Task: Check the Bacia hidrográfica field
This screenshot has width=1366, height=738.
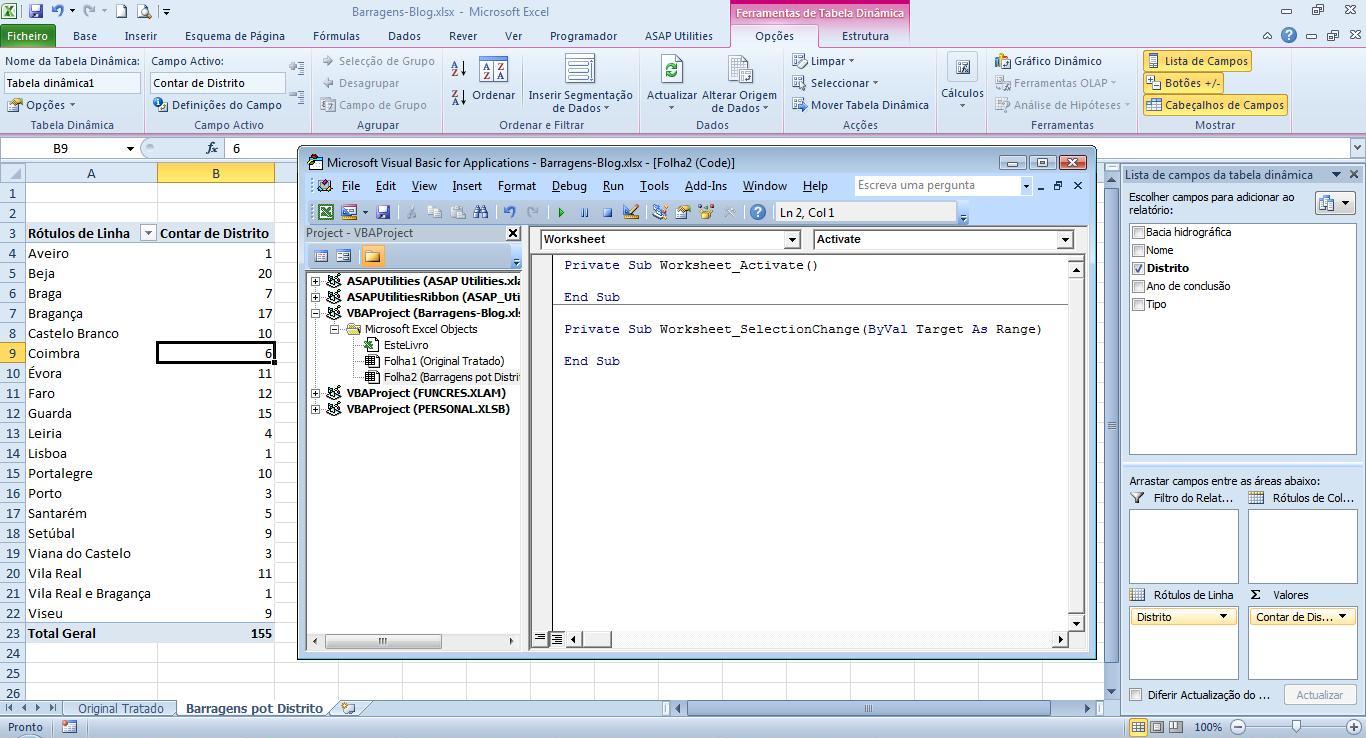Action: [x=1138, y=232]
